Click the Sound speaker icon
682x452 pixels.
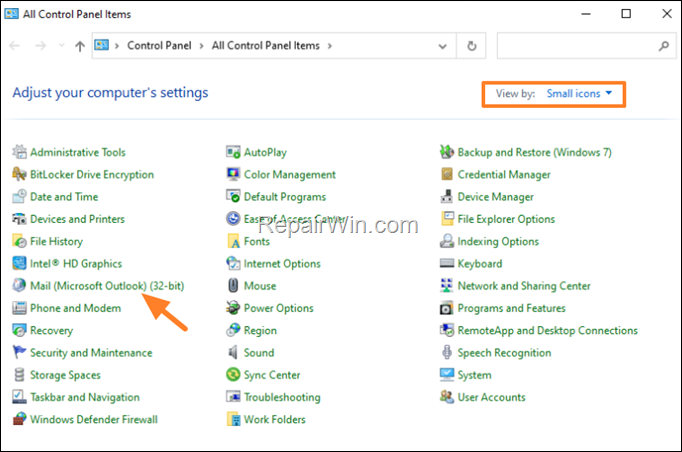[x=233, y=352]
